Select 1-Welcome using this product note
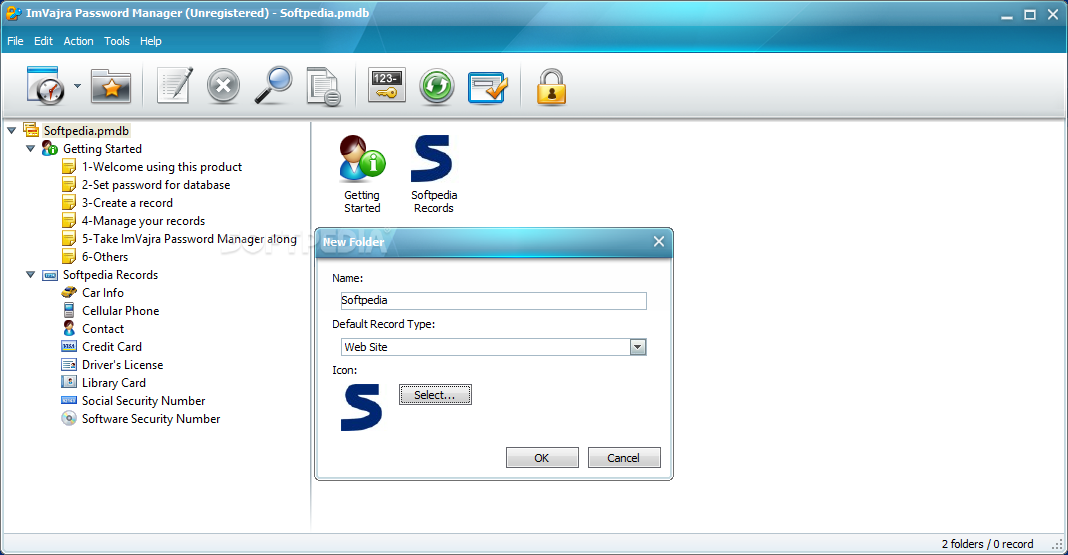The width and height of the screenshot is (1068, 555). click(161, 167)
